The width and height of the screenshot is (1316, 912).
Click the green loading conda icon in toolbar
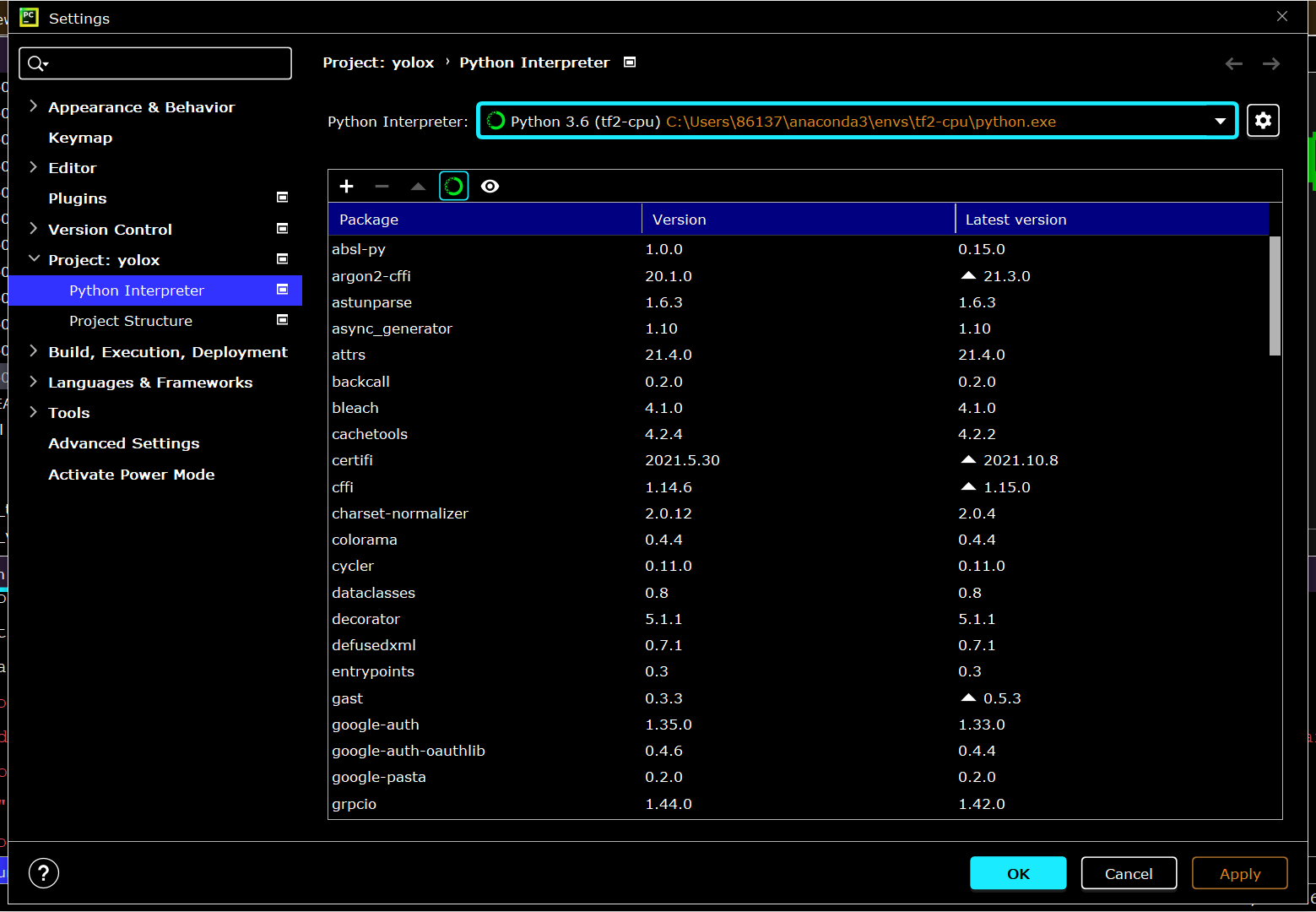click(x=454, y=187)
